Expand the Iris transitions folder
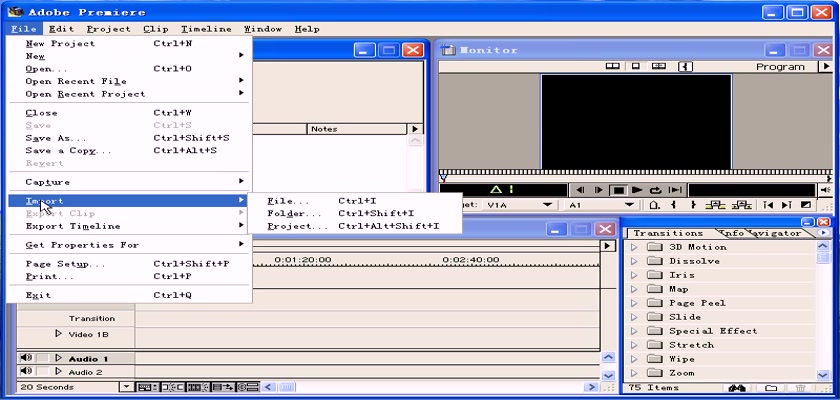The width and height of the screenshot is (840, 400). (634, 275)
